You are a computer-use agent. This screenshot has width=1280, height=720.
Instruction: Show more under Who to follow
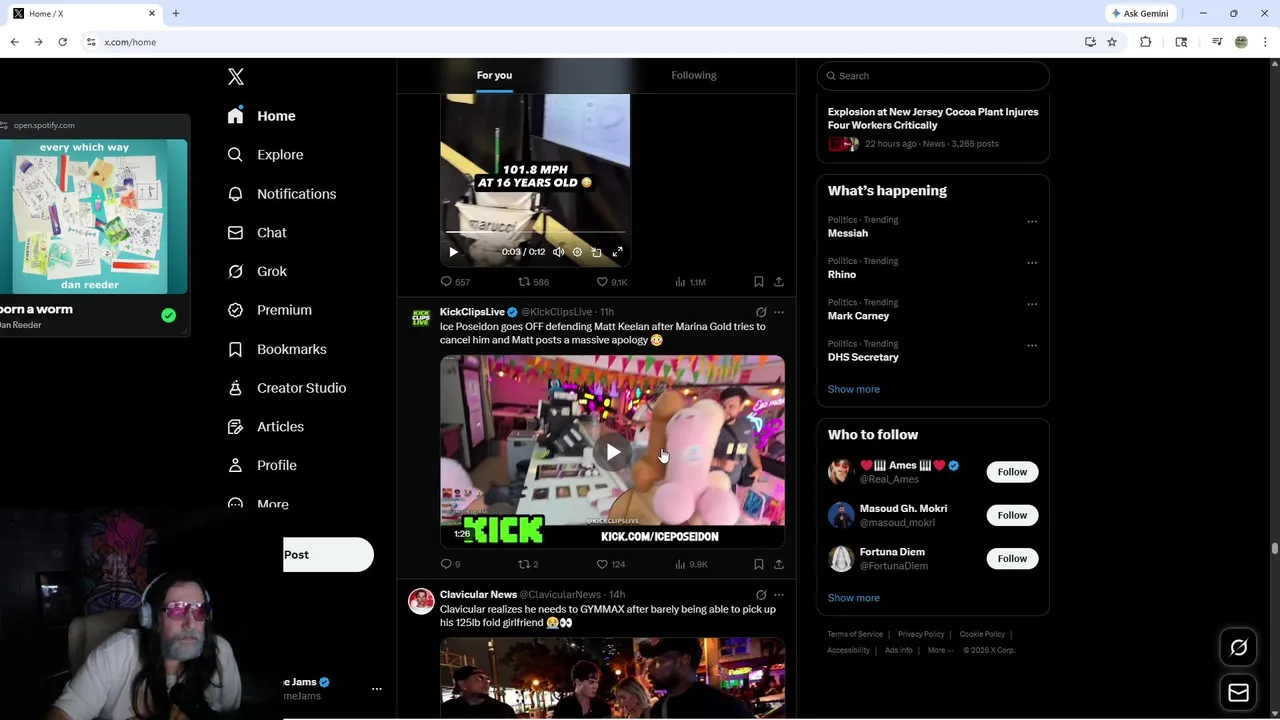click(x=854, y=598)
